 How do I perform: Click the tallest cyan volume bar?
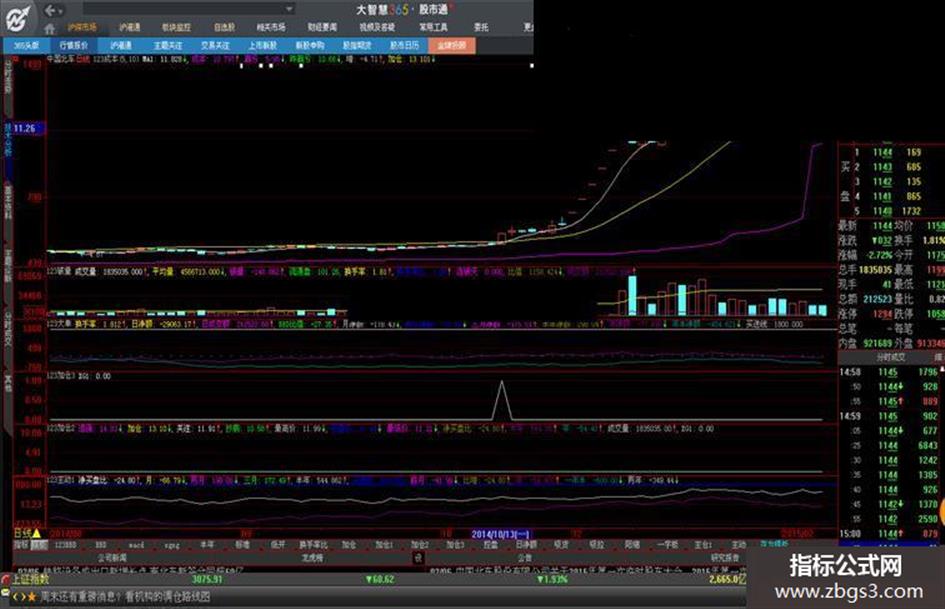[x=632, y=295]
